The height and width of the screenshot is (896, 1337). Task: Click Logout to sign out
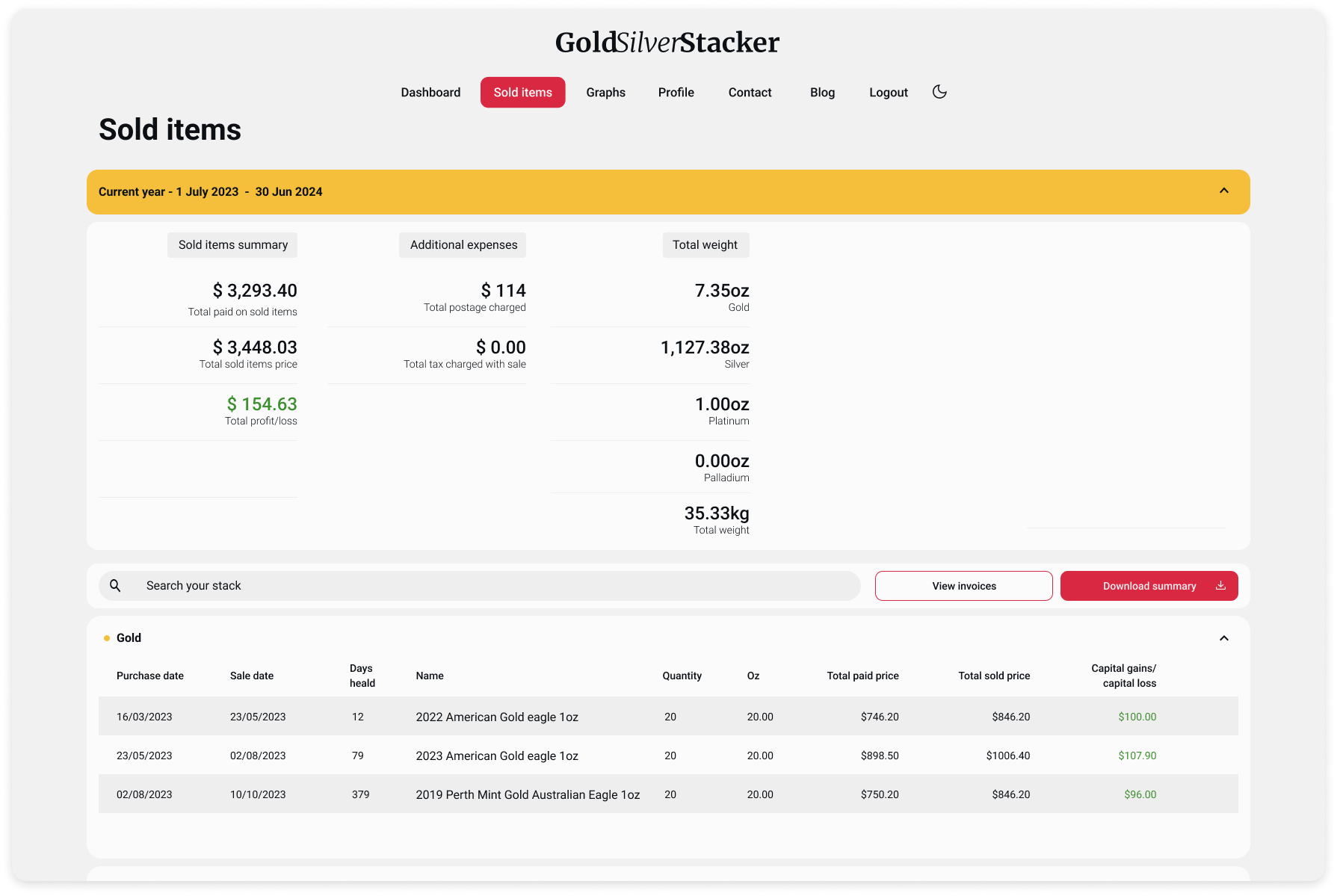click(888, 92)
